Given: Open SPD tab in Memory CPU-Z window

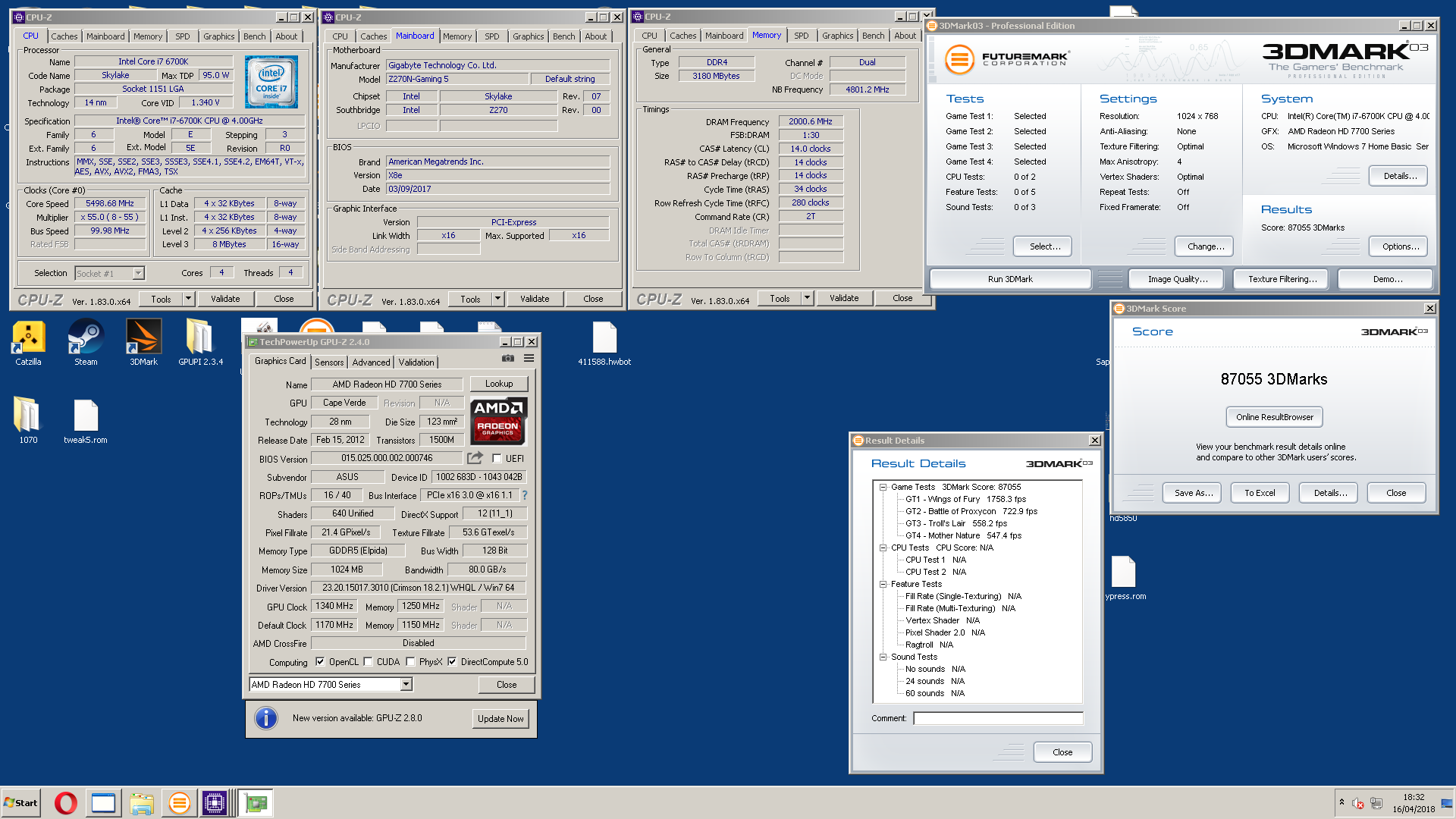Looking at the screenshot, I should click(801, 36).
